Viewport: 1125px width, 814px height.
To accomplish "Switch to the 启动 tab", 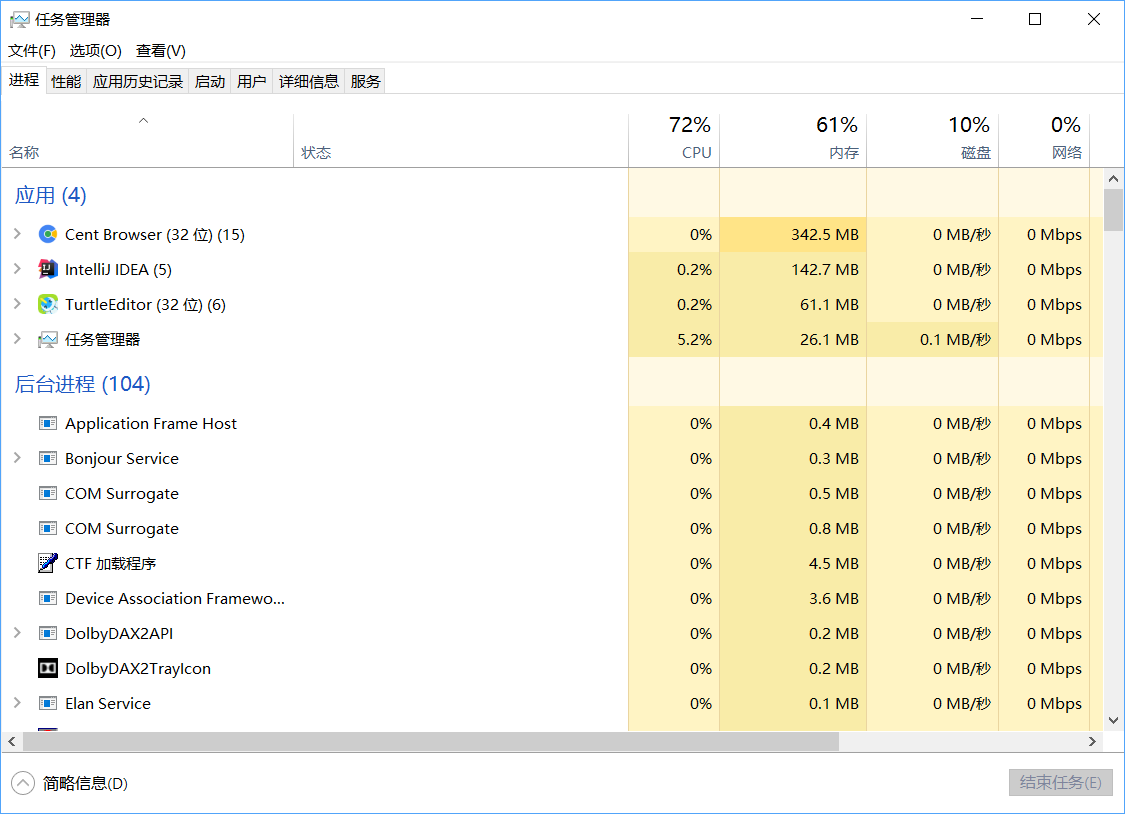I will click(x=210, y=82).
